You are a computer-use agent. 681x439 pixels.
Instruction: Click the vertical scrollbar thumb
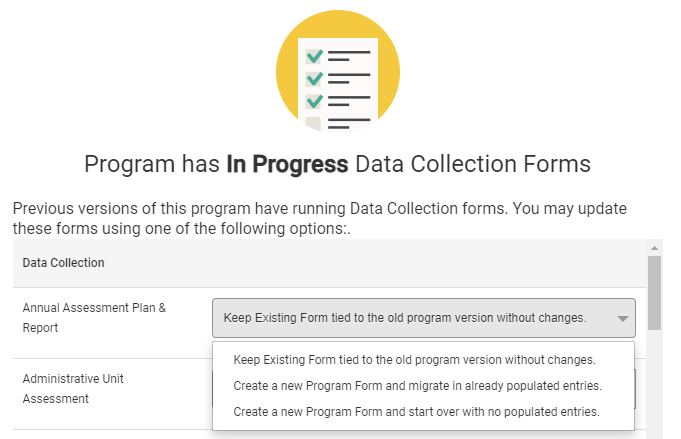click(x=654, y=292)
